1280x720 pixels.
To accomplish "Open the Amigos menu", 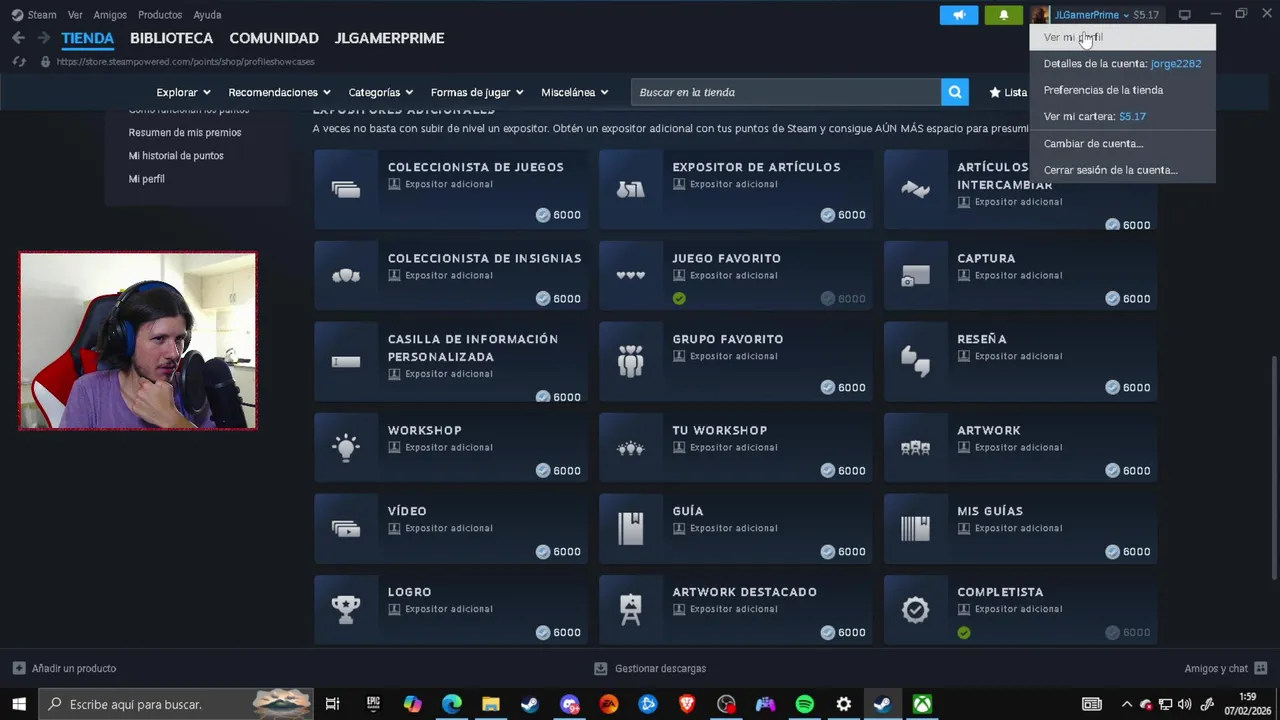I will [110, 15].
